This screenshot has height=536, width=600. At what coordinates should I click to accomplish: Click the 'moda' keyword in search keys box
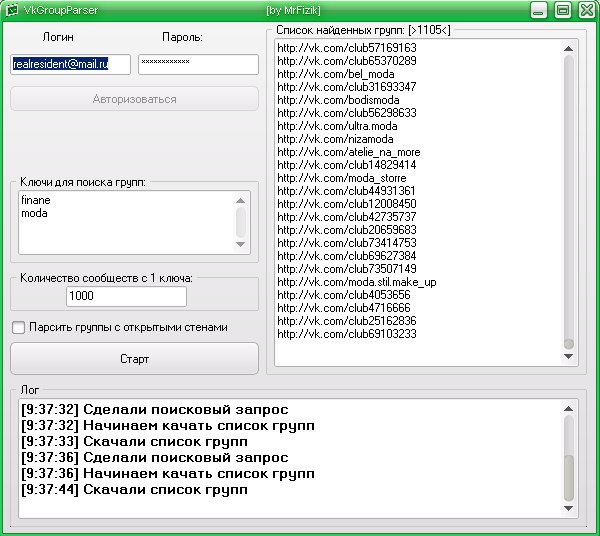pos(35,213)
